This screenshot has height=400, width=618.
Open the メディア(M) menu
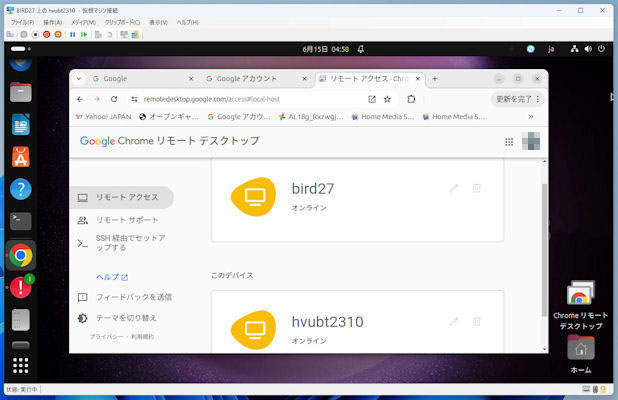tap(83, 22)
